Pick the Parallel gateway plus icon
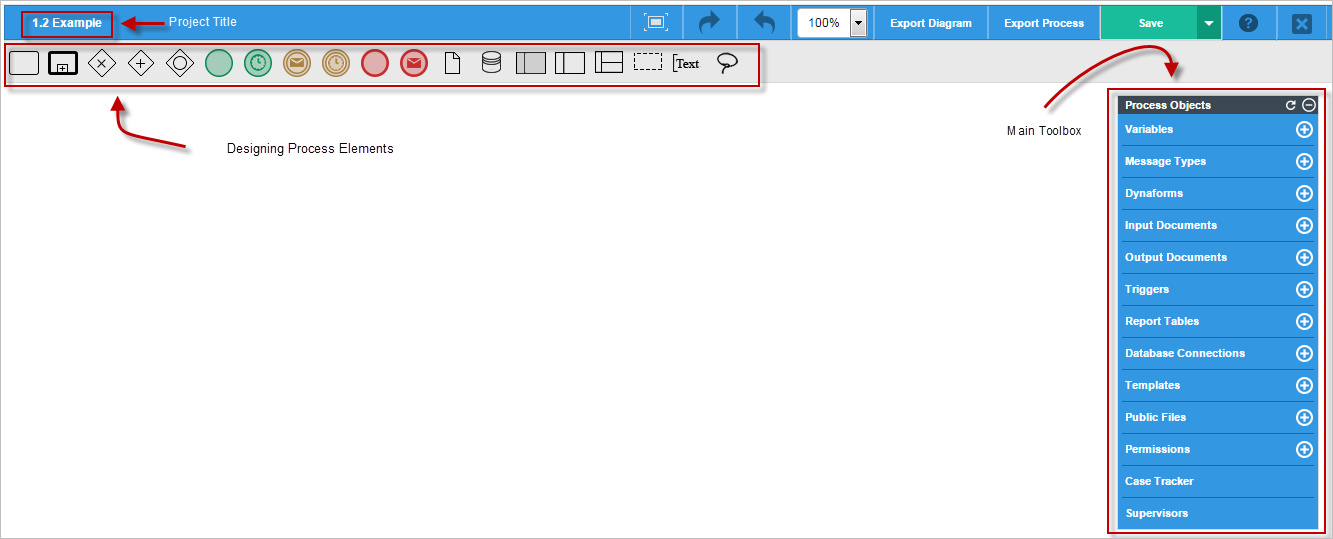Viewport: 1333px width, 539px height. [141, 63]
